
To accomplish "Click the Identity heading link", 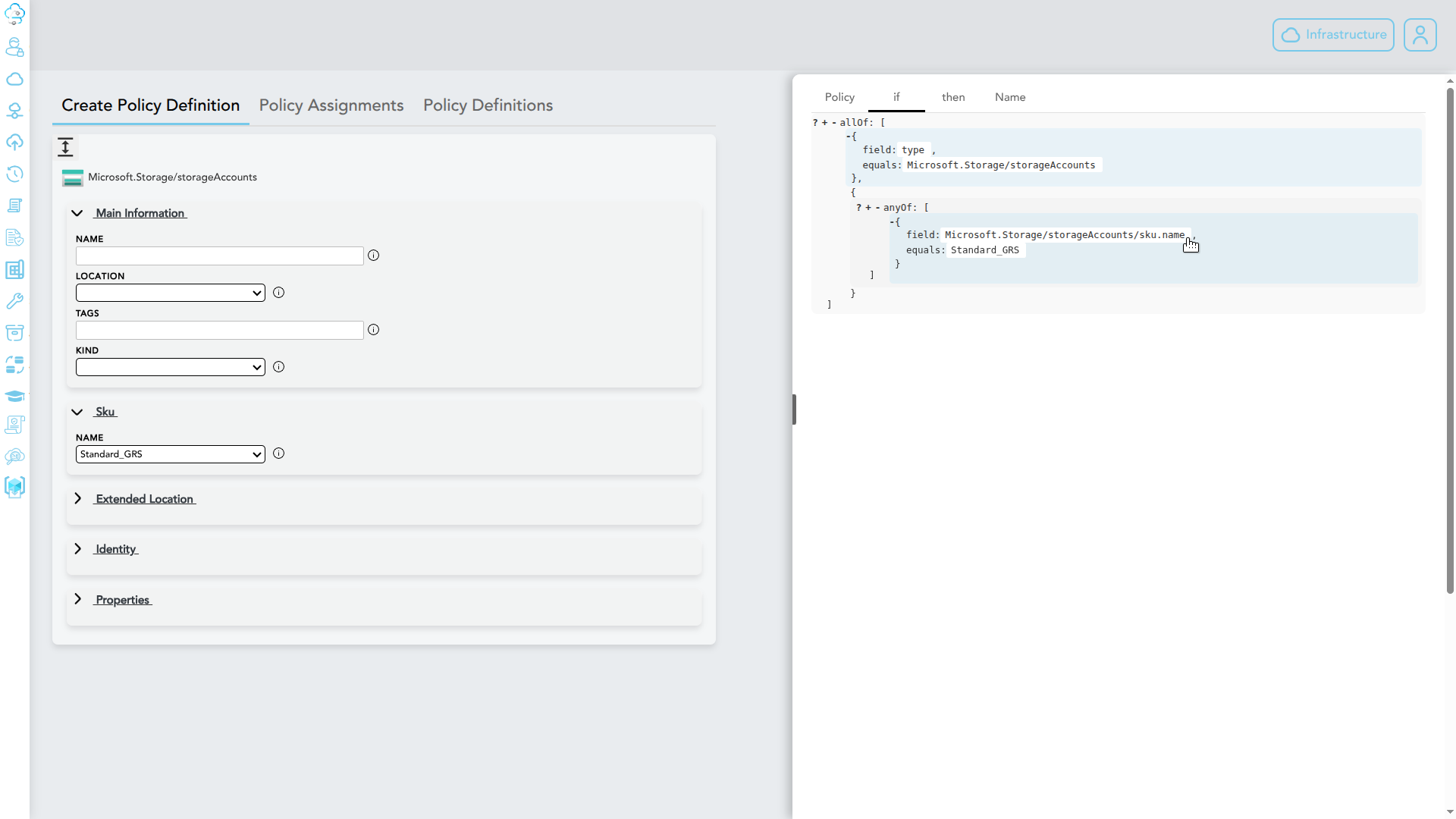I will point(116,549).
